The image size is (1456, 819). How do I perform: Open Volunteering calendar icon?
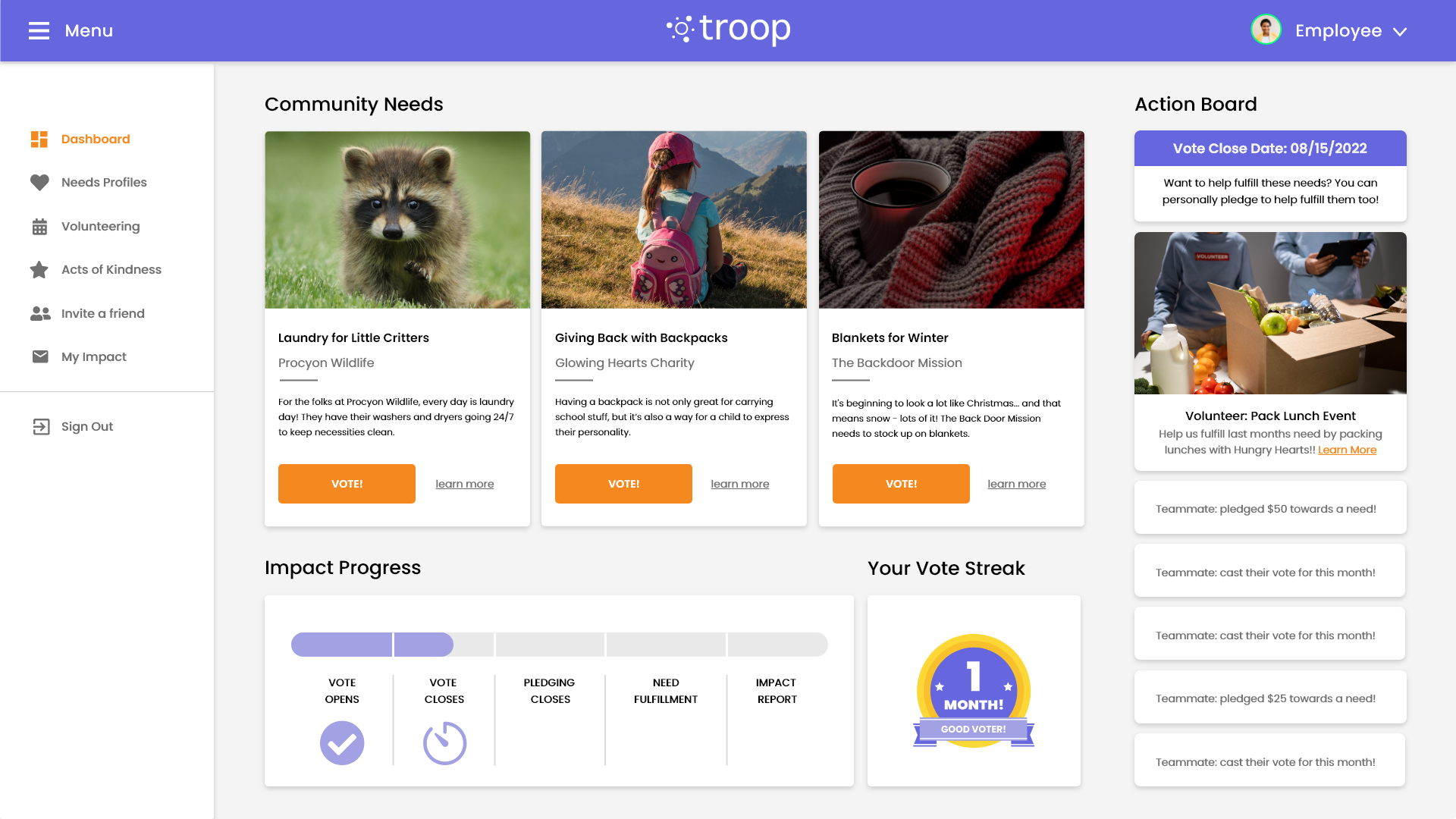coord(39,227)
